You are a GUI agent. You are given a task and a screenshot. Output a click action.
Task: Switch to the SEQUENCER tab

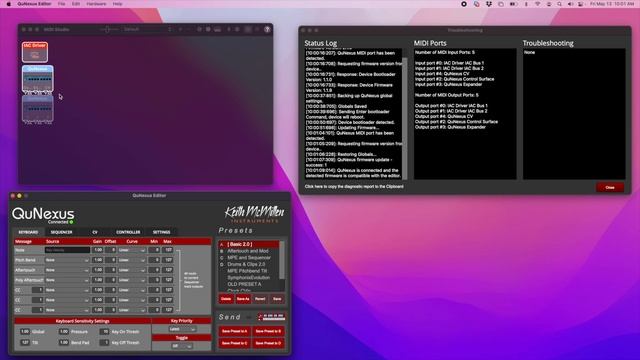[x=61, y=232]
